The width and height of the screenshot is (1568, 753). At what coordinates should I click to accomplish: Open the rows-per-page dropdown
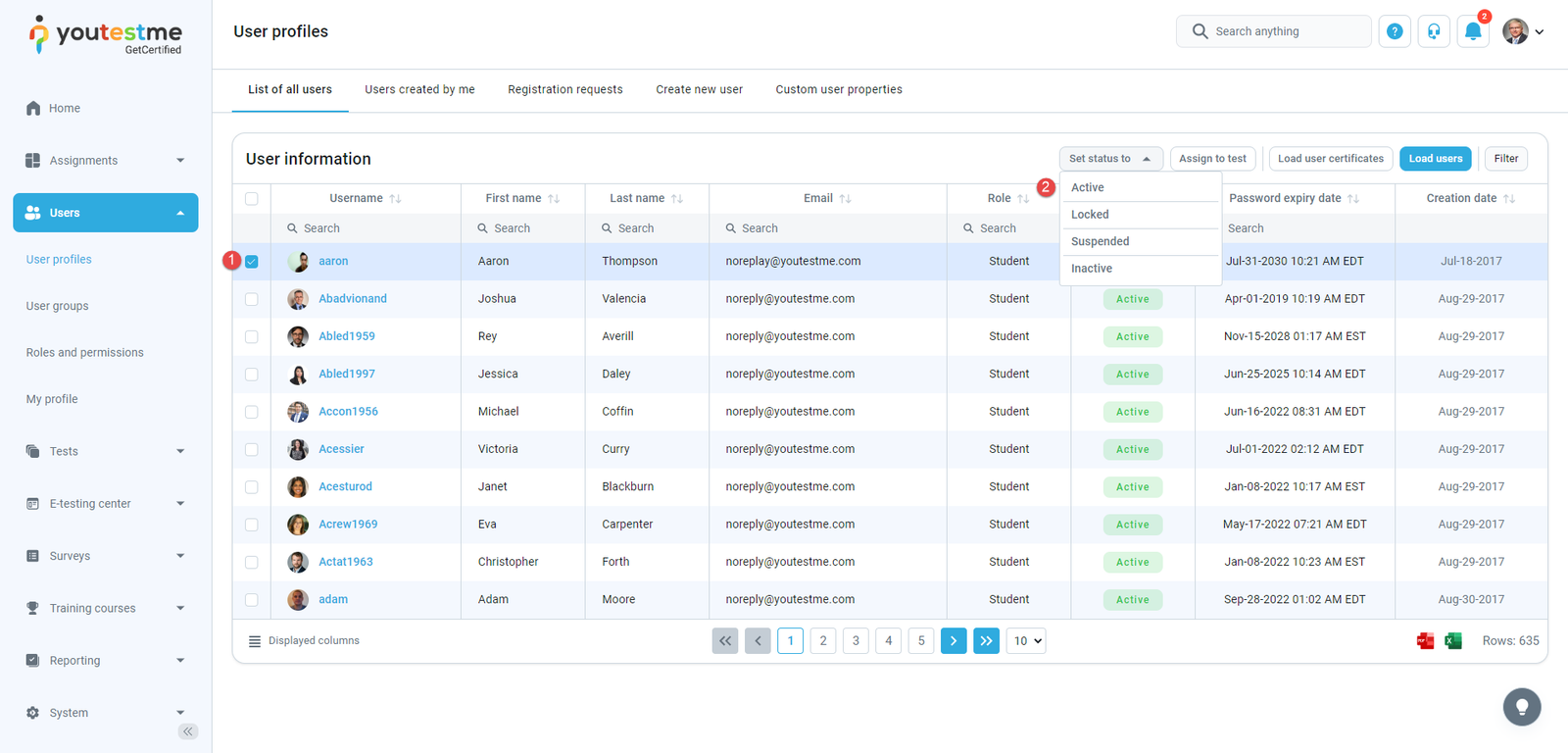[x=1026, y=641]
